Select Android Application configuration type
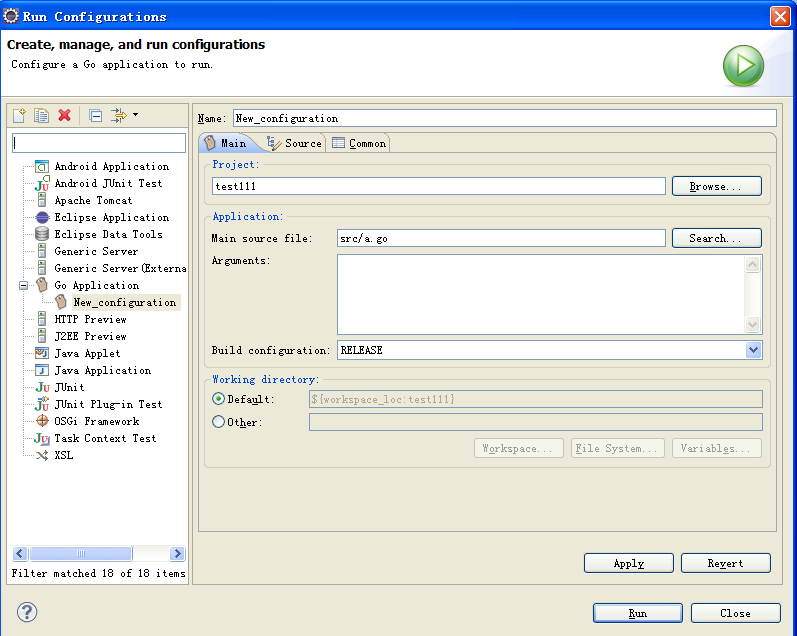The height and width of the screenshot is (636, 797). [x=111, y=167]
